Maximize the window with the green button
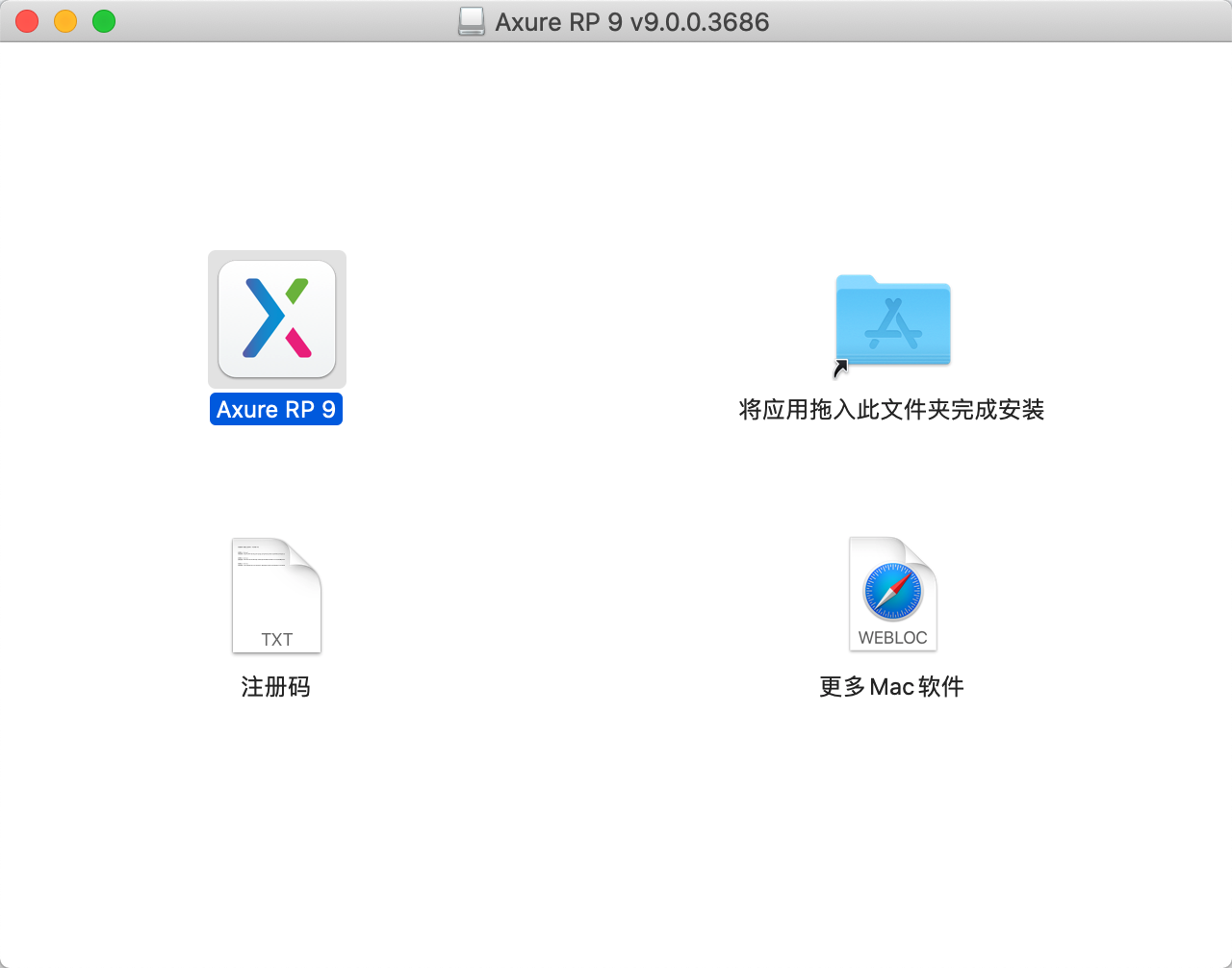The height and width of the screenshot is (968, 1232). click(x=104, y=21)
